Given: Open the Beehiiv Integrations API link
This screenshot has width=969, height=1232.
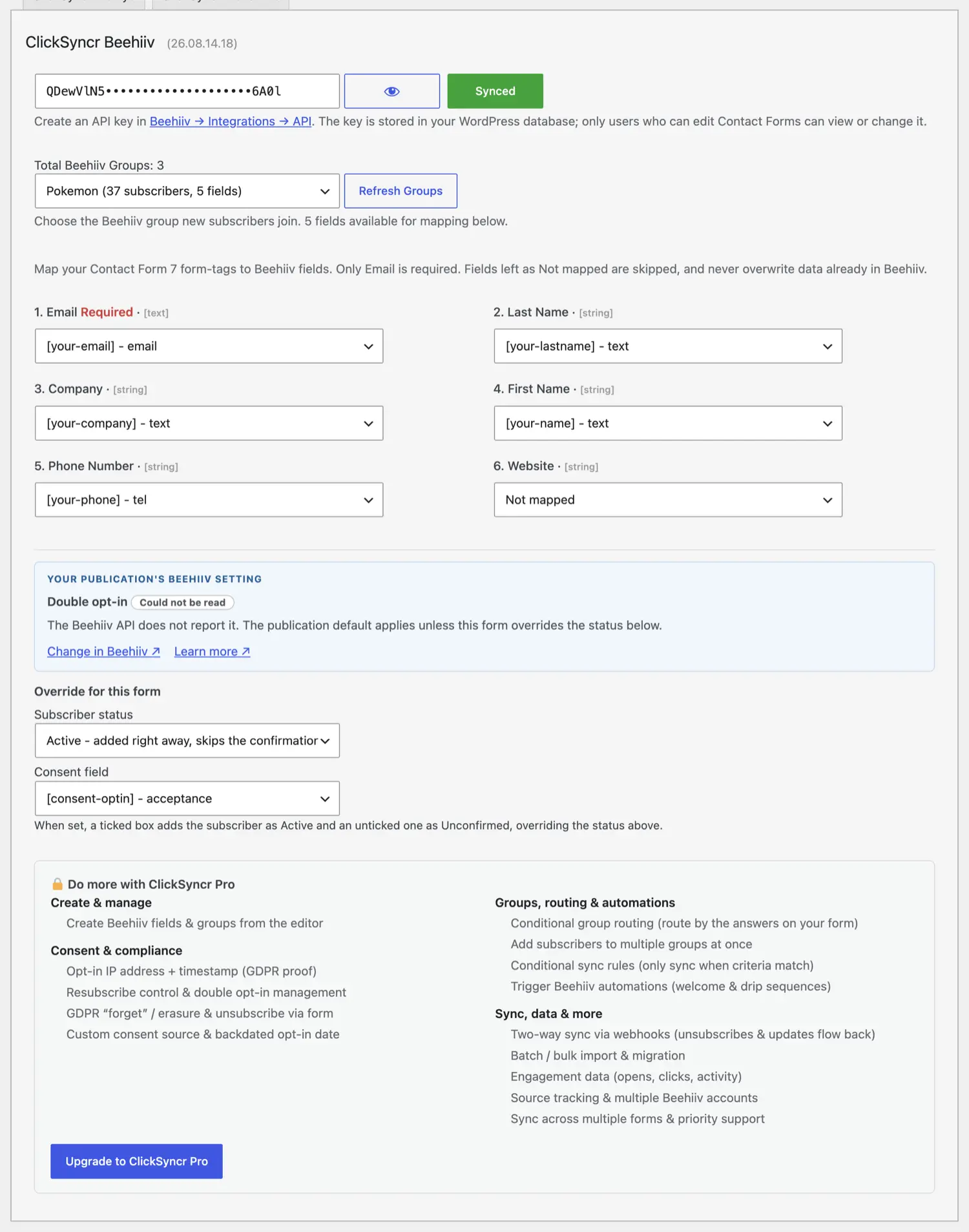Looking at the screenshot, I should pos(231,121).
